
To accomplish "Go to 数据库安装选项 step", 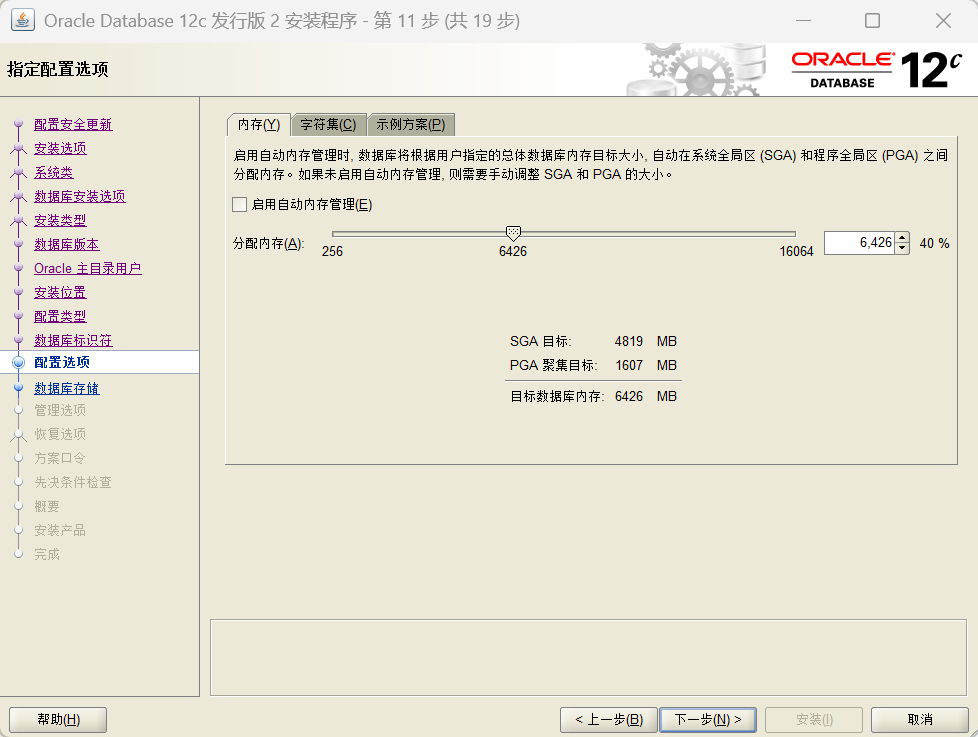I will pyautogui.click(x=80, y=196).
